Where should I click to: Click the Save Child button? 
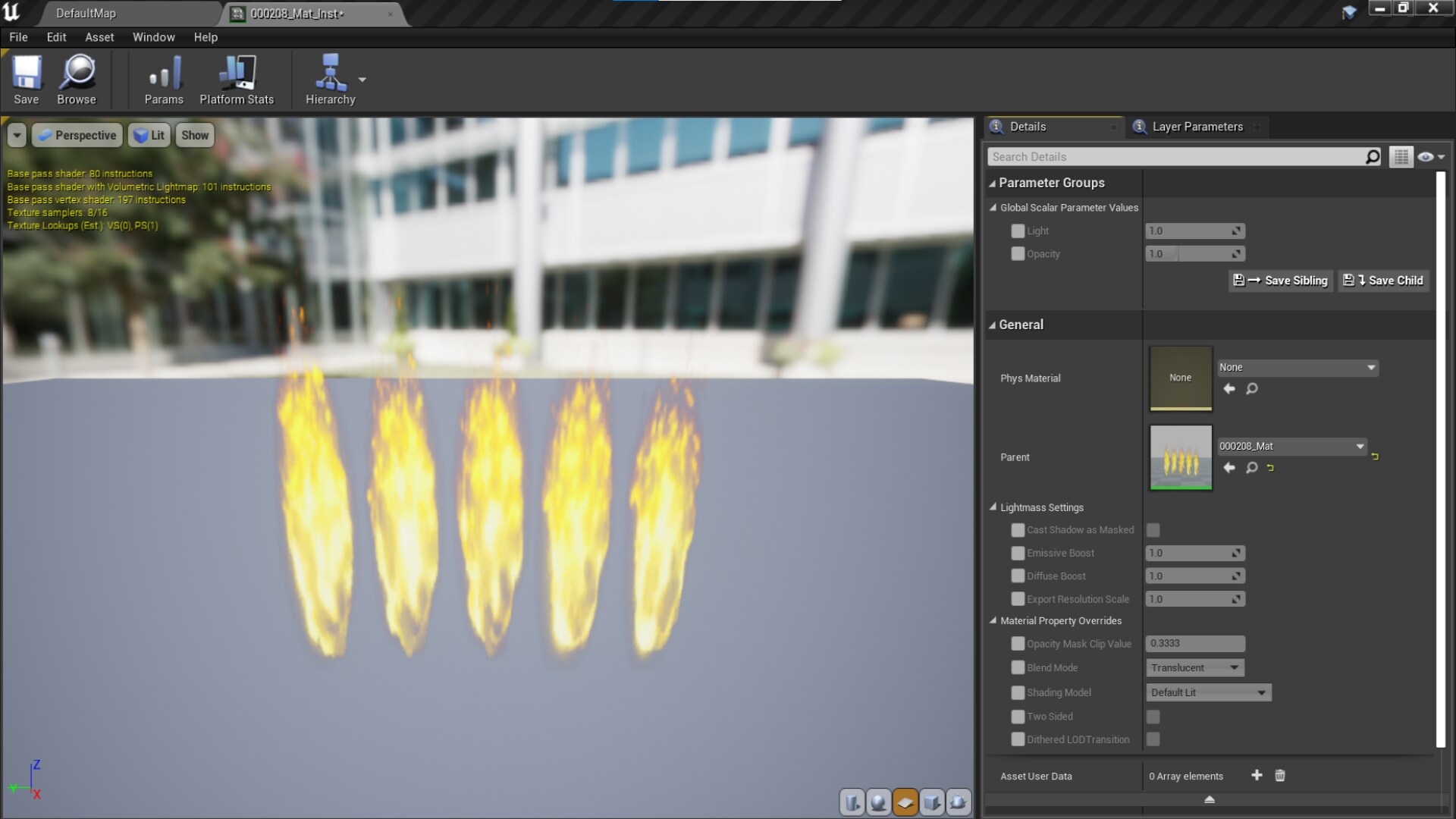click(x=1383, y=281)
